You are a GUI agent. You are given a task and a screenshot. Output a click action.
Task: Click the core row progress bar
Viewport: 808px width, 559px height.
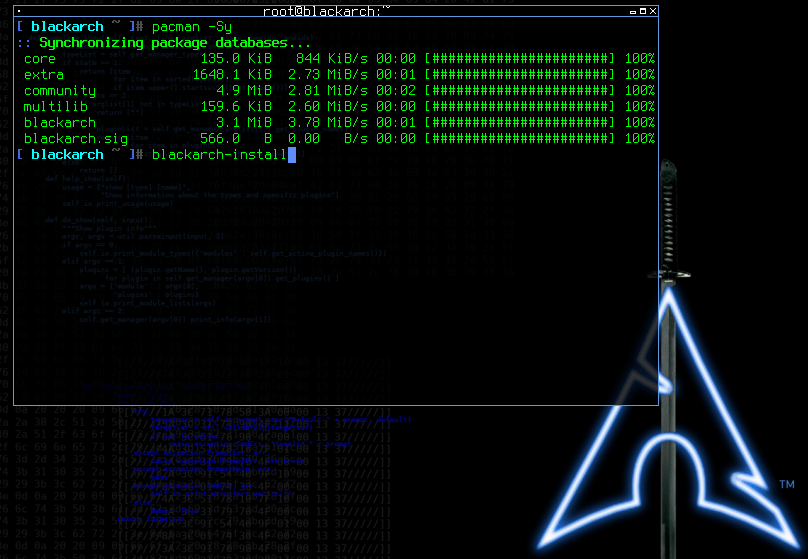click(x=520, y=59)
